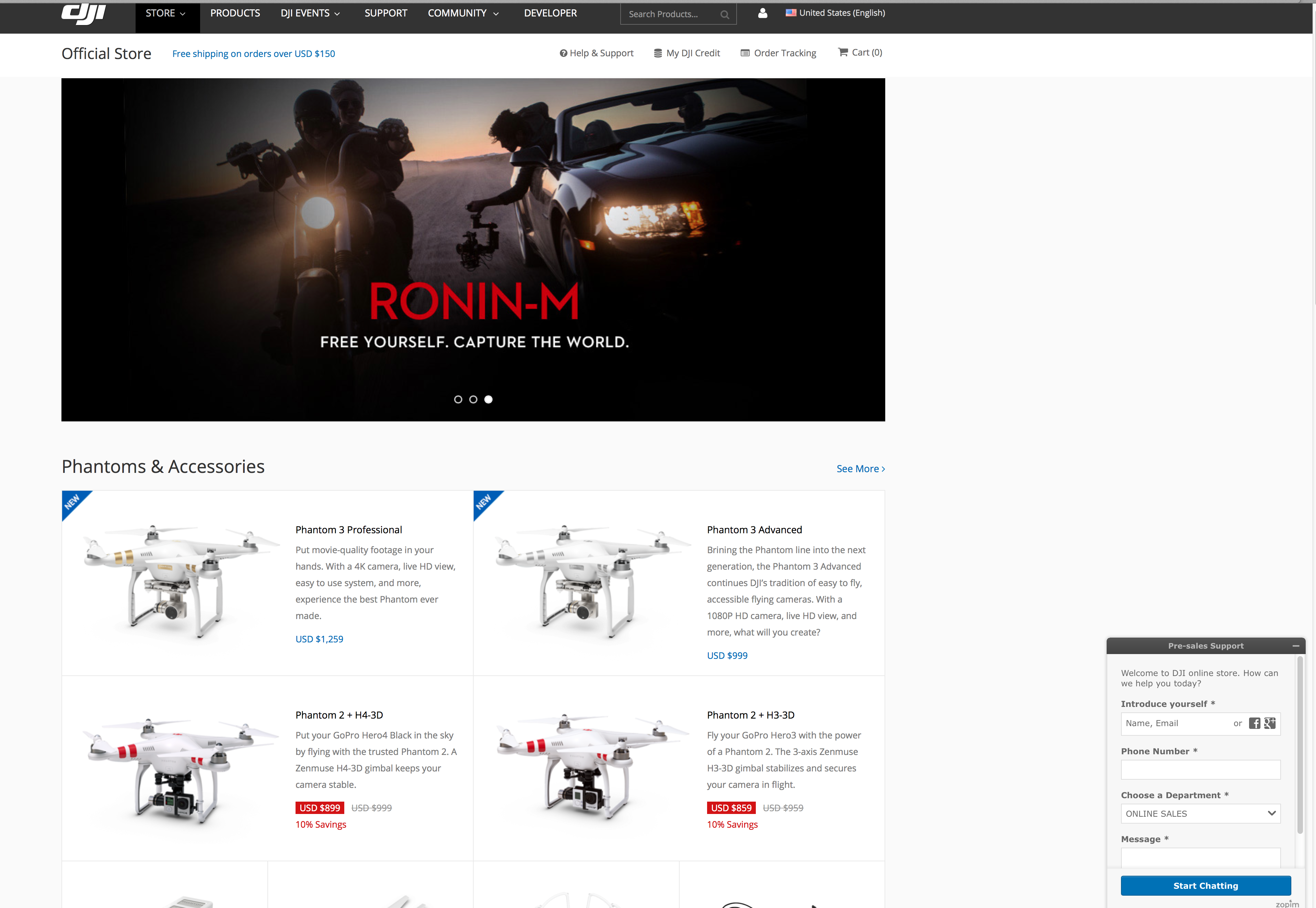Click sale price USD $859
The width and height of the screenshot is (1316, 908).
point(731,808)
